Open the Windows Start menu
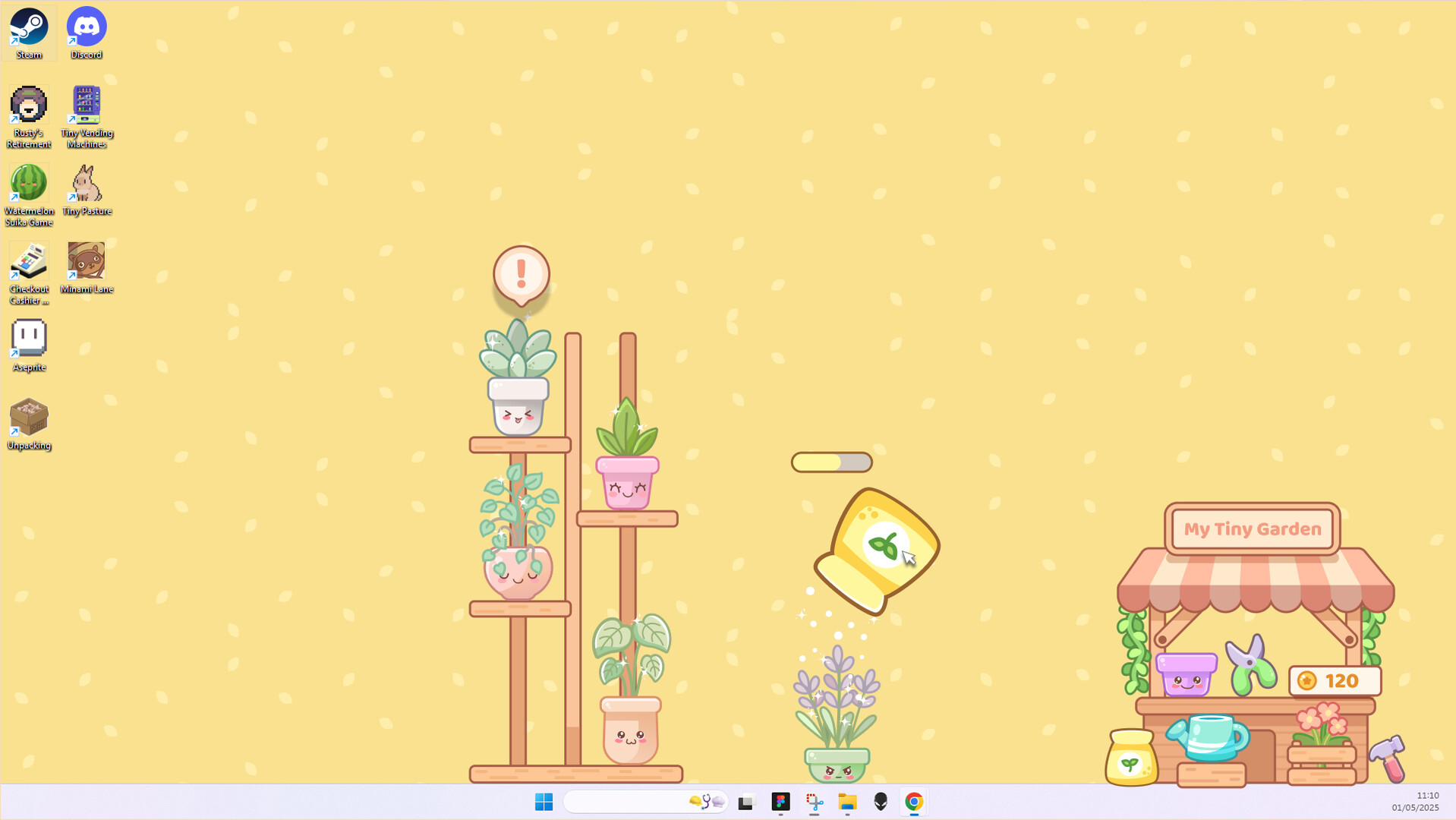The height and width of the screenshot is (820, 1456). click(x=544, y=802)
